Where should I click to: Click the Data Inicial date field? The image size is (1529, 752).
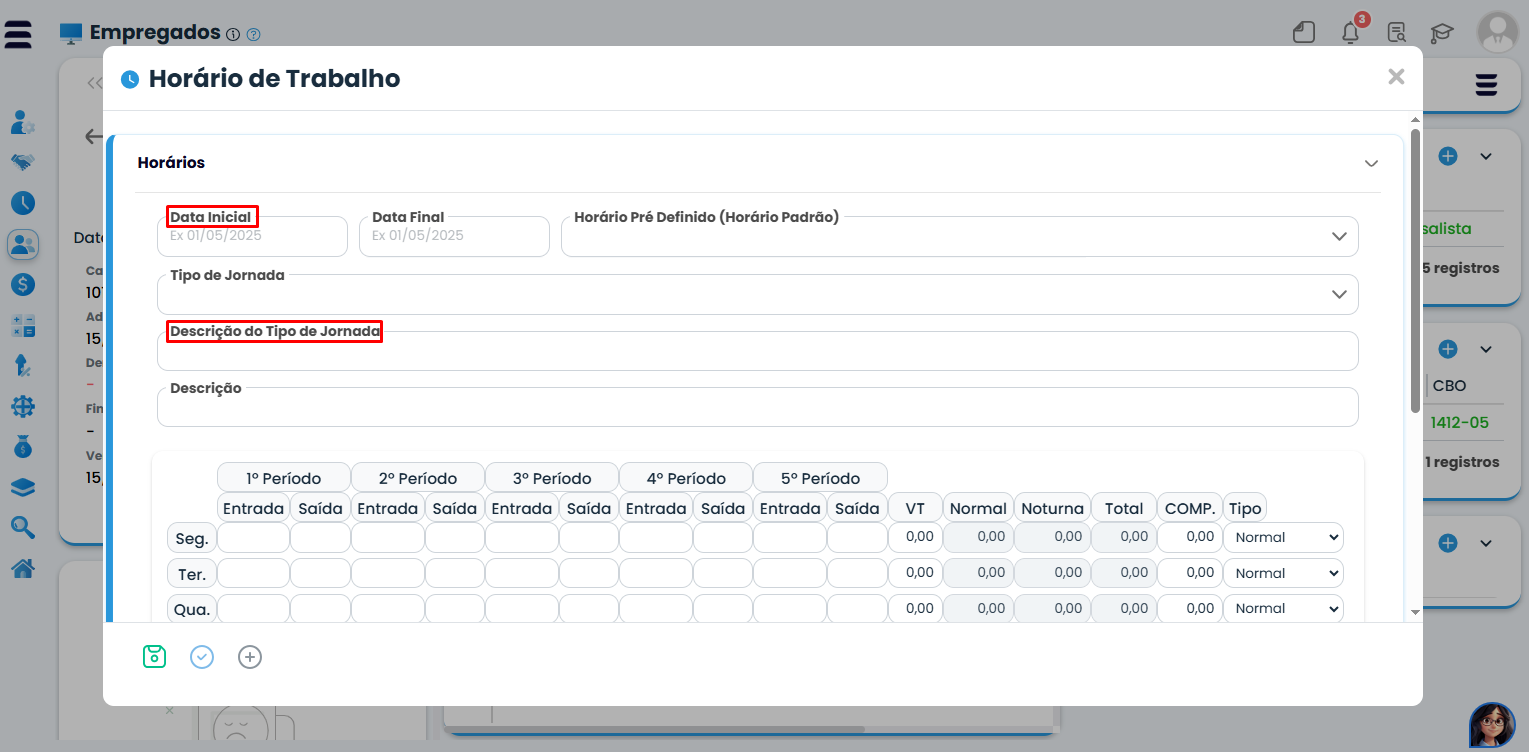(252, 237)
